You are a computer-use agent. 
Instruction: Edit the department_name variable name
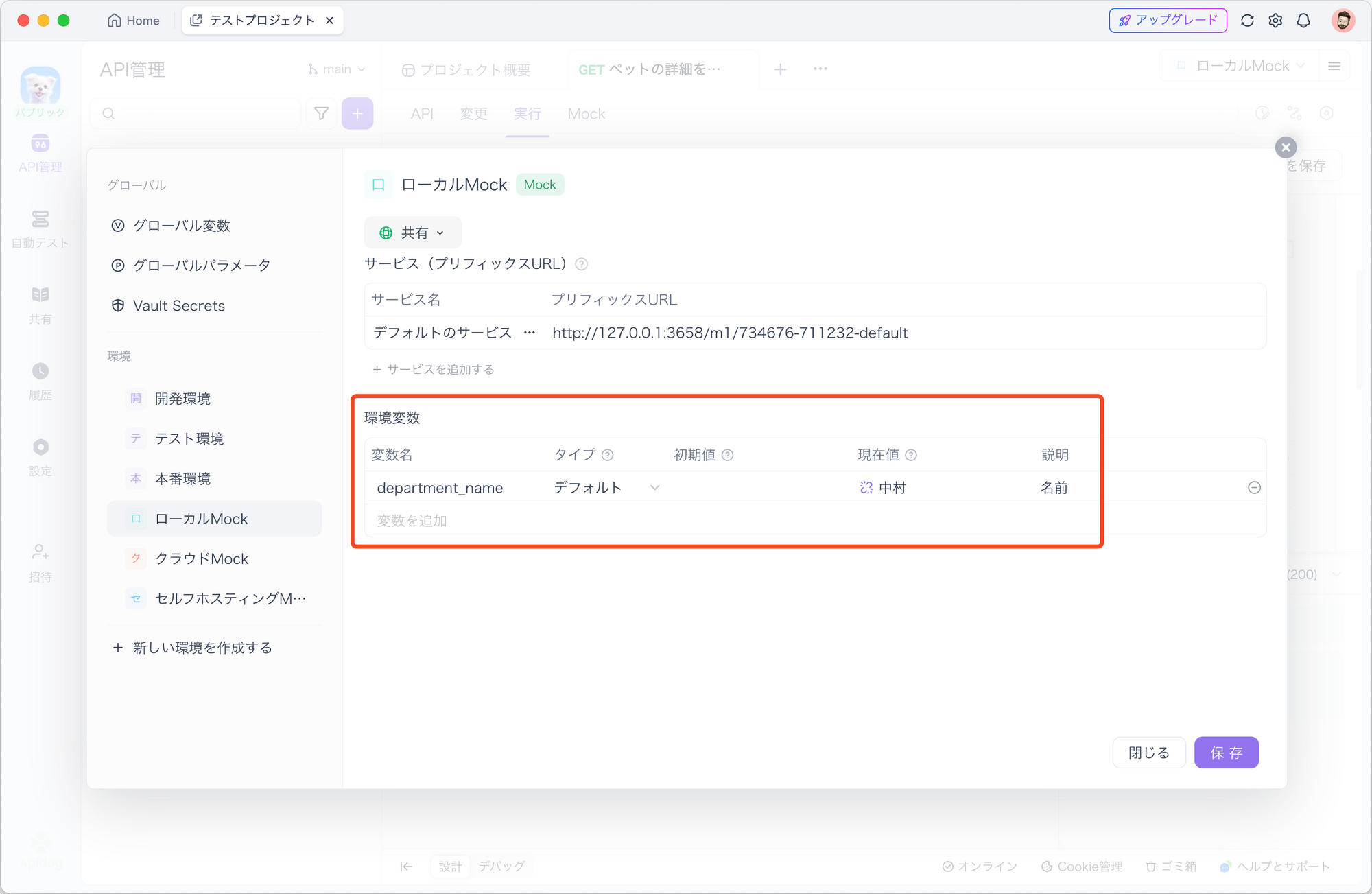point(457,488)
